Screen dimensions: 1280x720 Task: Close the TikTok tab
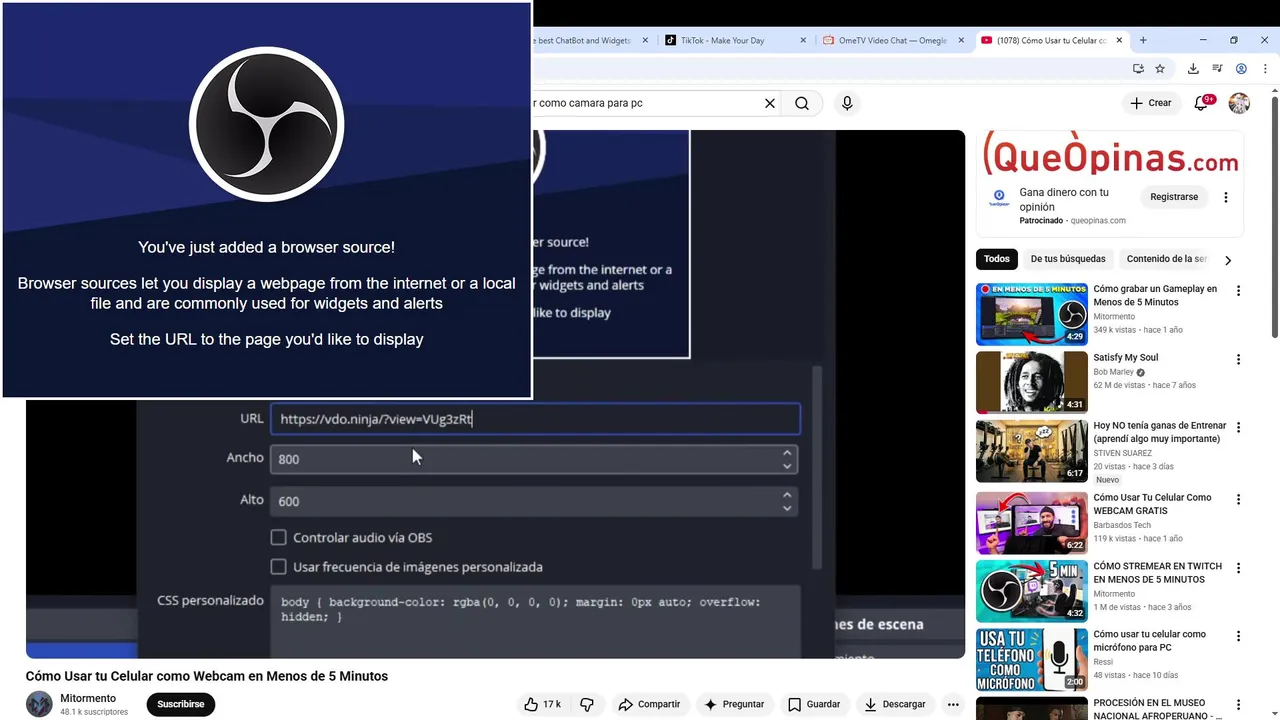pyautogui.click(x=803, y=41)
